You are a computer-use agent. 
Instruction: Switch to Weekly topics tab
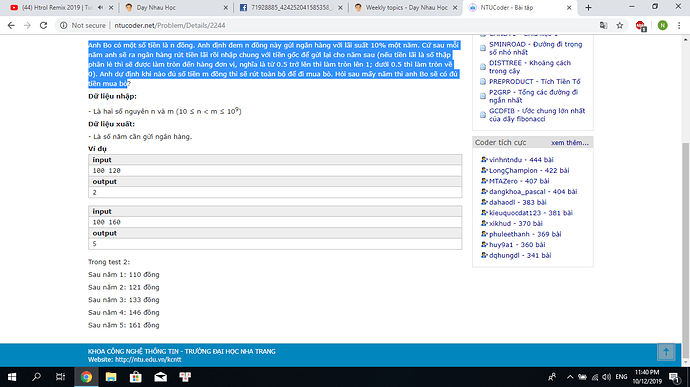pos(406,7)
